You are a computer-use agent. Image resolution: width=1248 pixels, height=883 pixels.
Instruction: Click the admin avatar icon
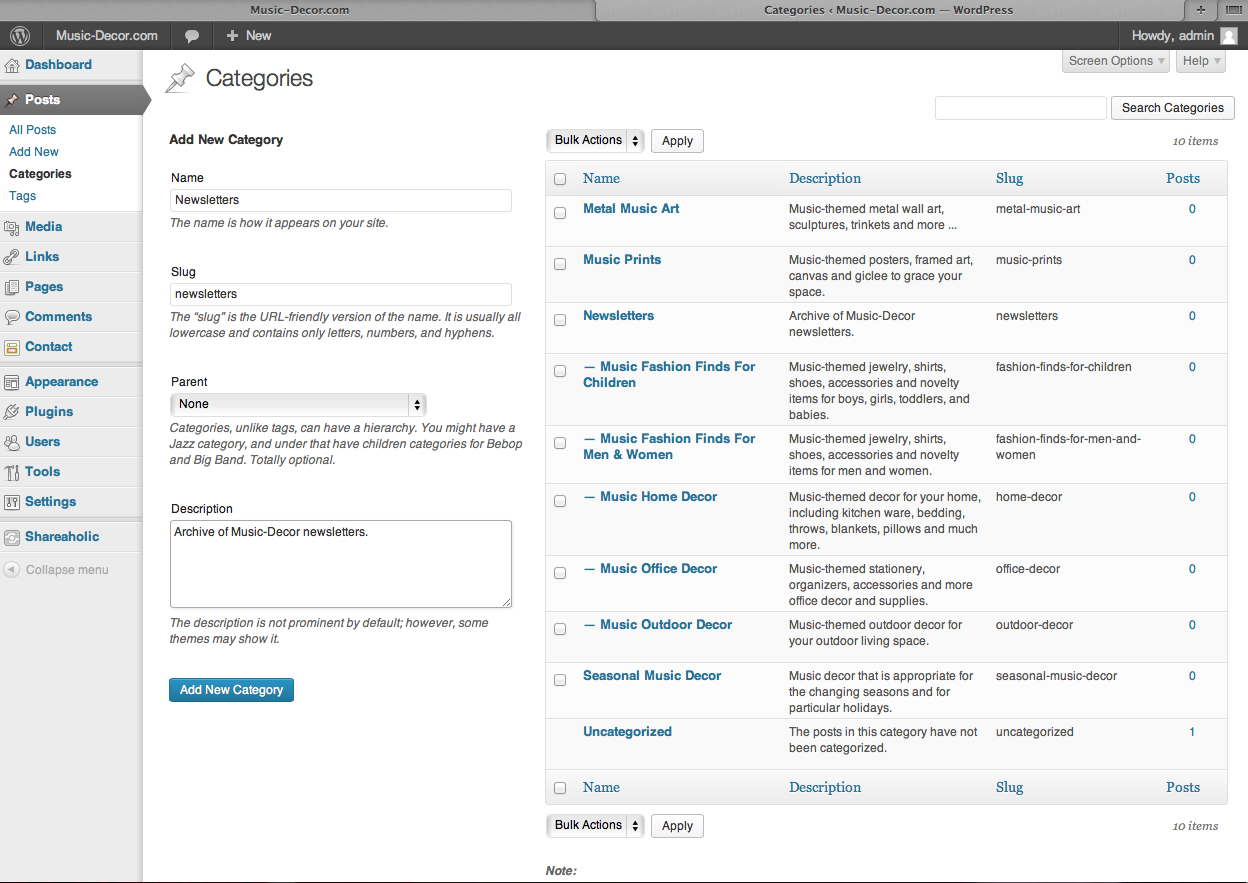pyautogui.click(x=1229, y=35)
